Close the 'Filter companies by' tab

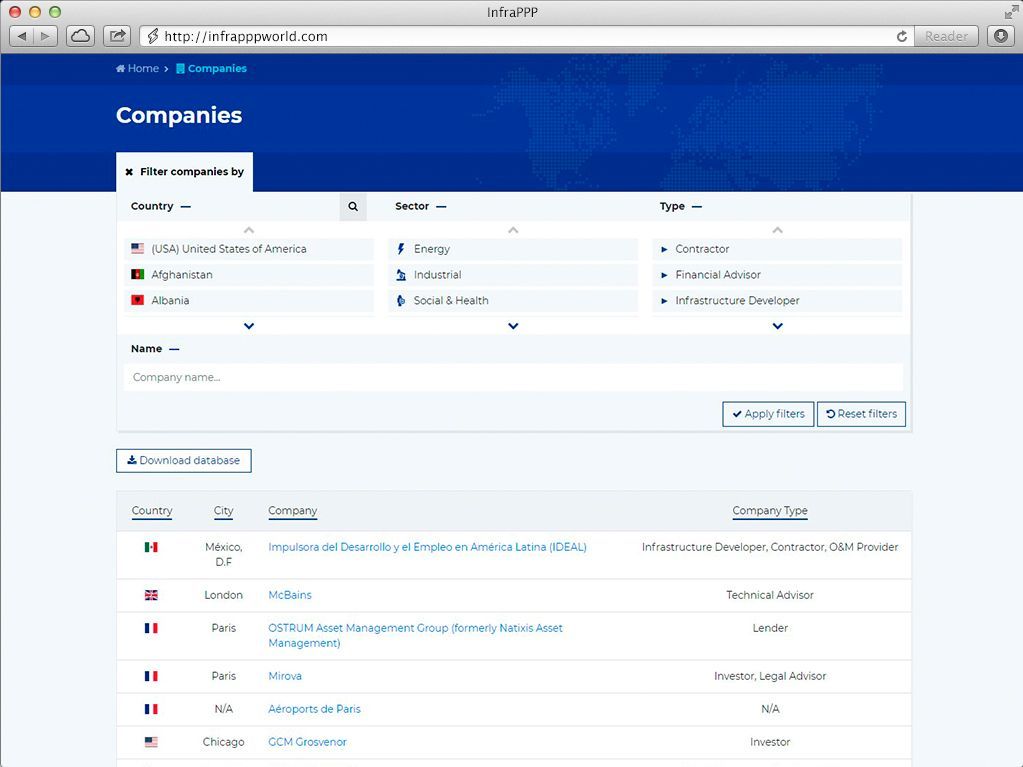tap(129, 172)
